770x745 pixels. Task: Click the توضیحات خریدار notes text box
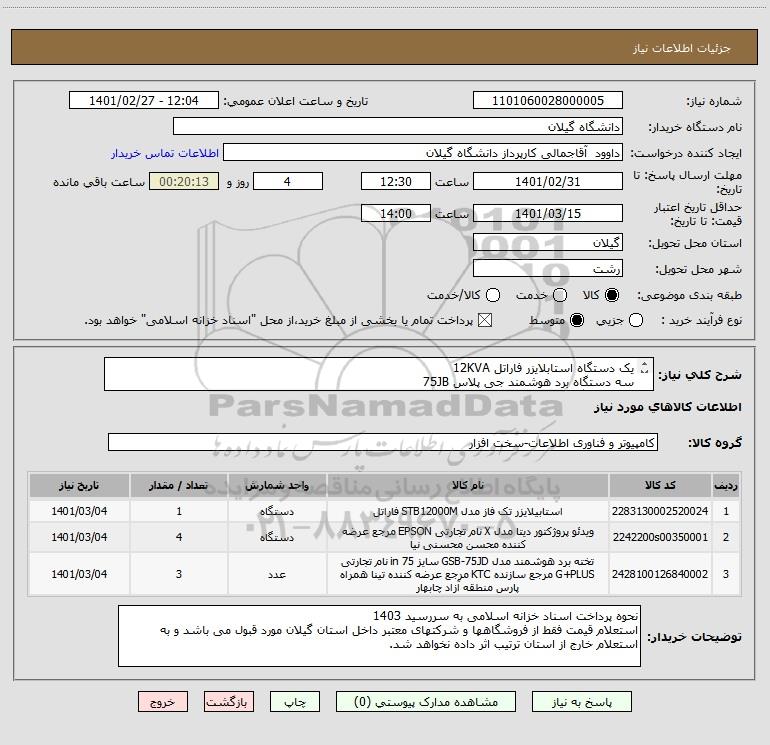click(x=380, y=636)
